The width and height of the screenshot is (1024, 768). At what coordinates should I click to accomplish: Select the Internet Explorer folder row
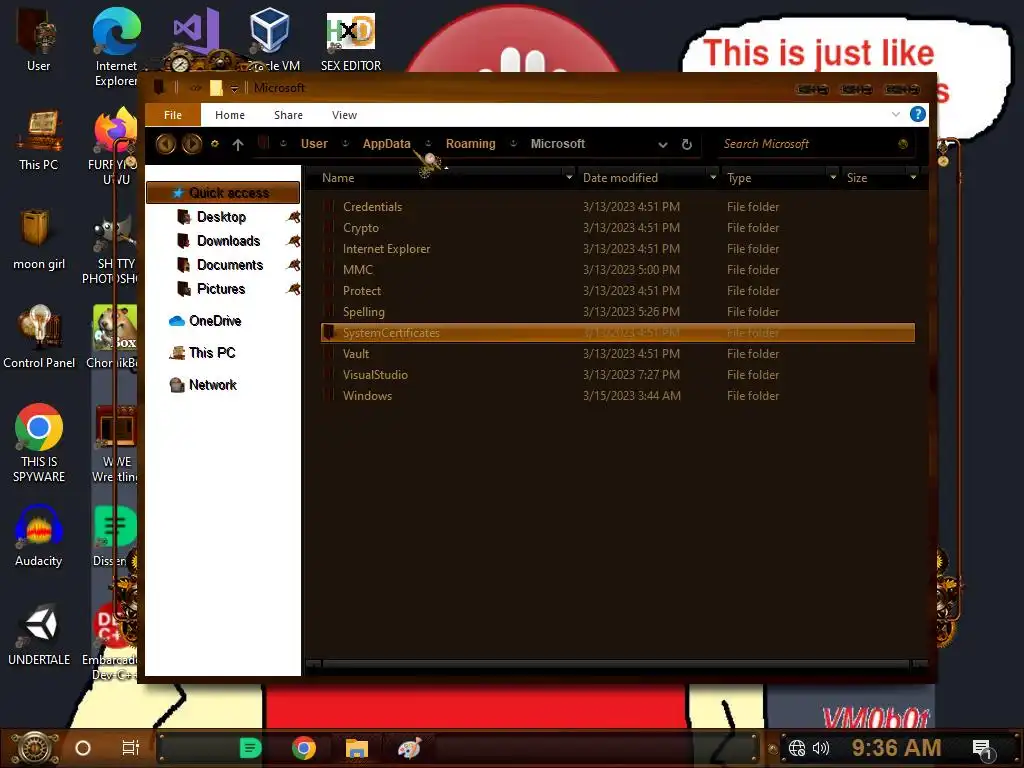[618, 249]
